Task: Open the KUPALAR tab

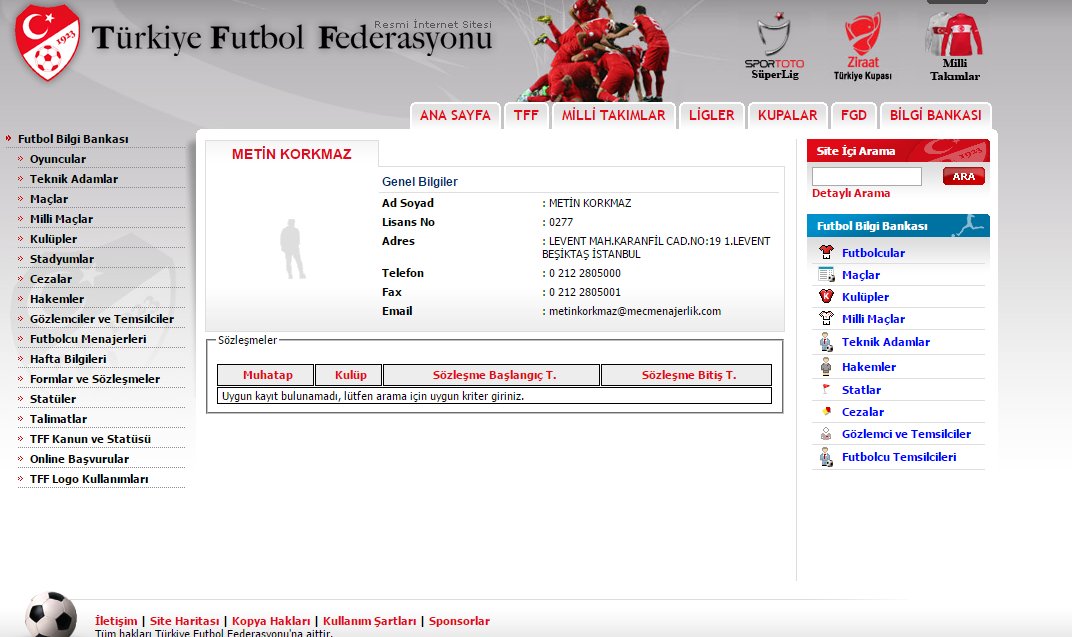Action: tap(787, 116)
